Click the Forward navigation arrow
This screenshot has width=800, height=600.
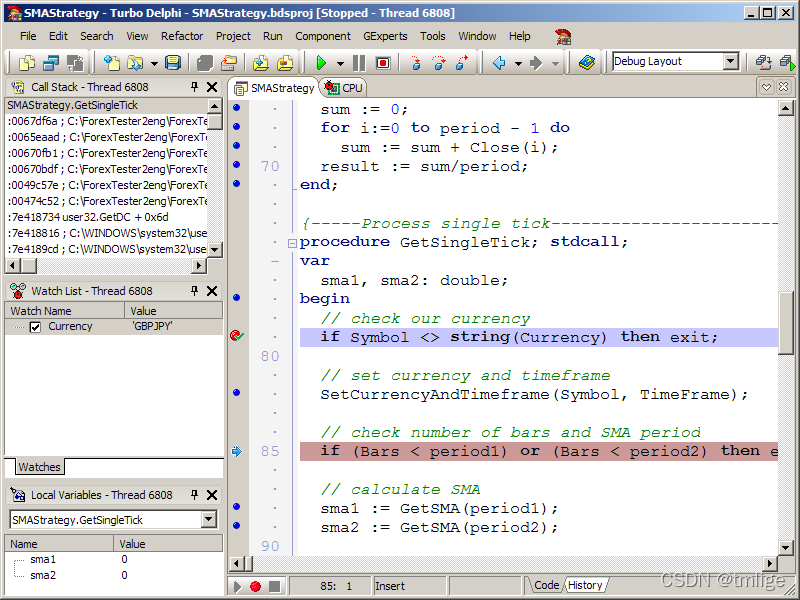tap(536, 63)
